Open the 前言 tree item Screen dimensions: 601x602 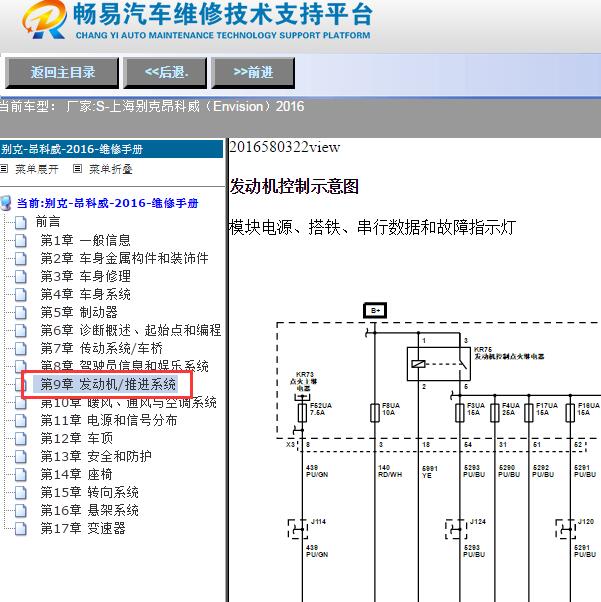pos(48,222)
